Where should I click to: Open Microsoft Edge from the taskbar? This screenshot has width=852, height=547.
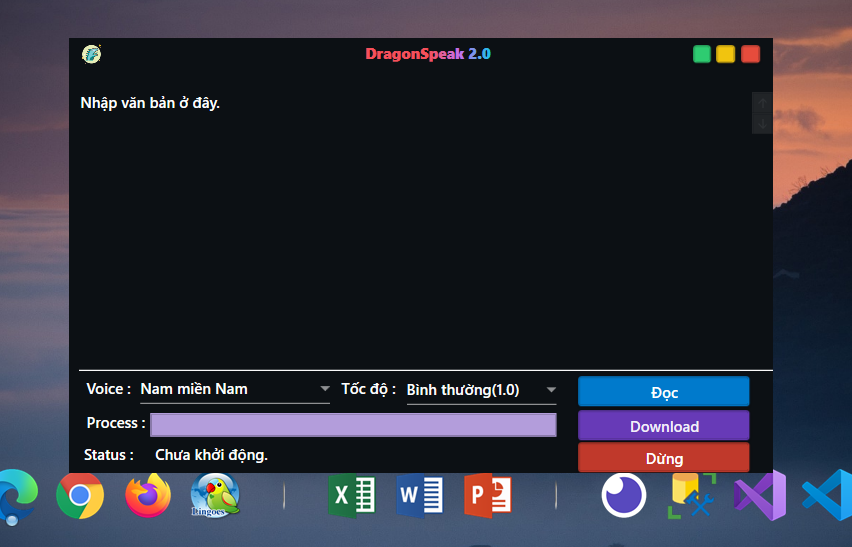pyautogui.click(x=17, y=496)
